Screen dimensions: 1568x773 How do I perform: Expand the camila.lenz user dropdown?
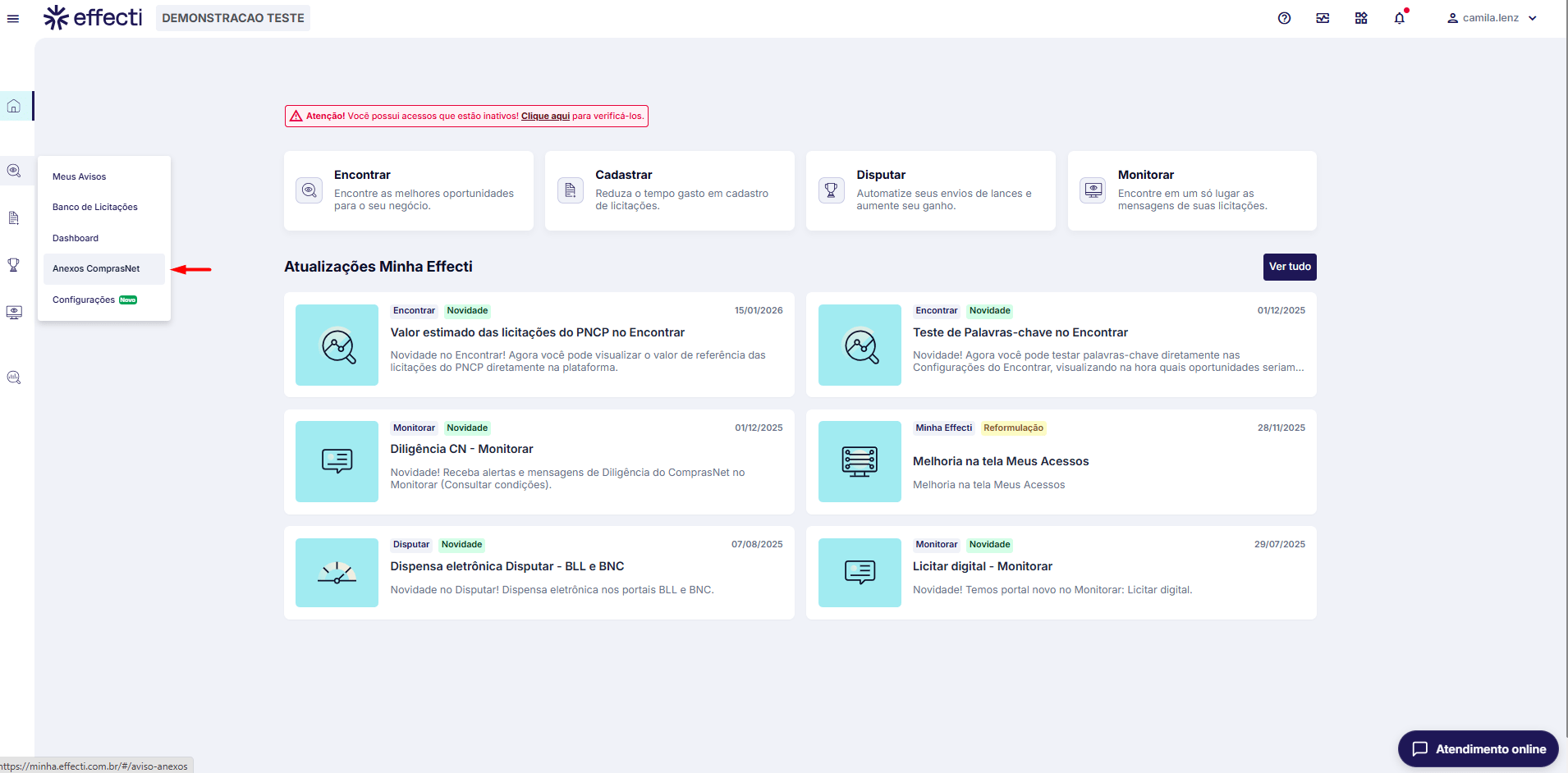pyautogui.click(x=1492, y=18)
